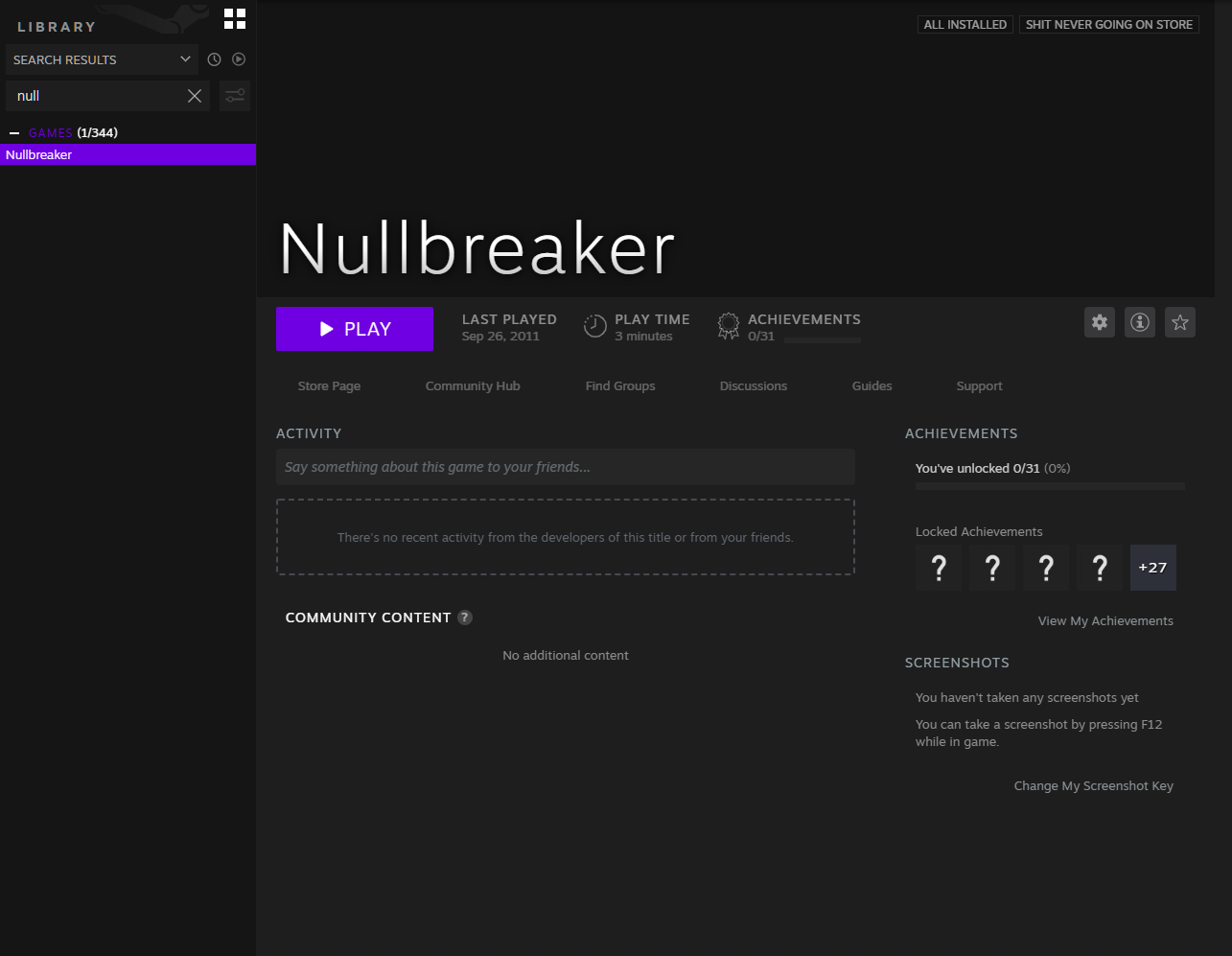Viewport: 1232px width, 956px height.
Task: Click the GAMES category label
Action: tap(51, 133)
